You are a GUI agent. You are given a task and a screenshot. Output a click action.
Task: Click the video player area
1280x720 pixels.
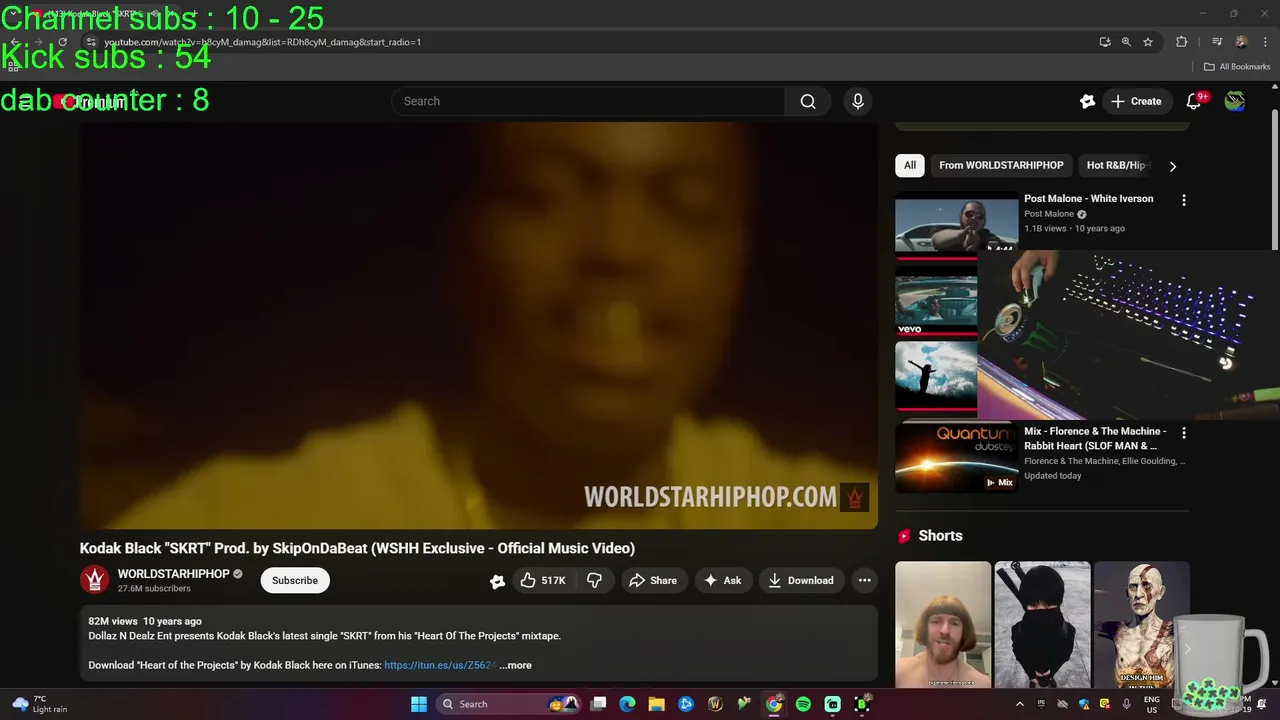pyautogui.click(x=478, y=325)
